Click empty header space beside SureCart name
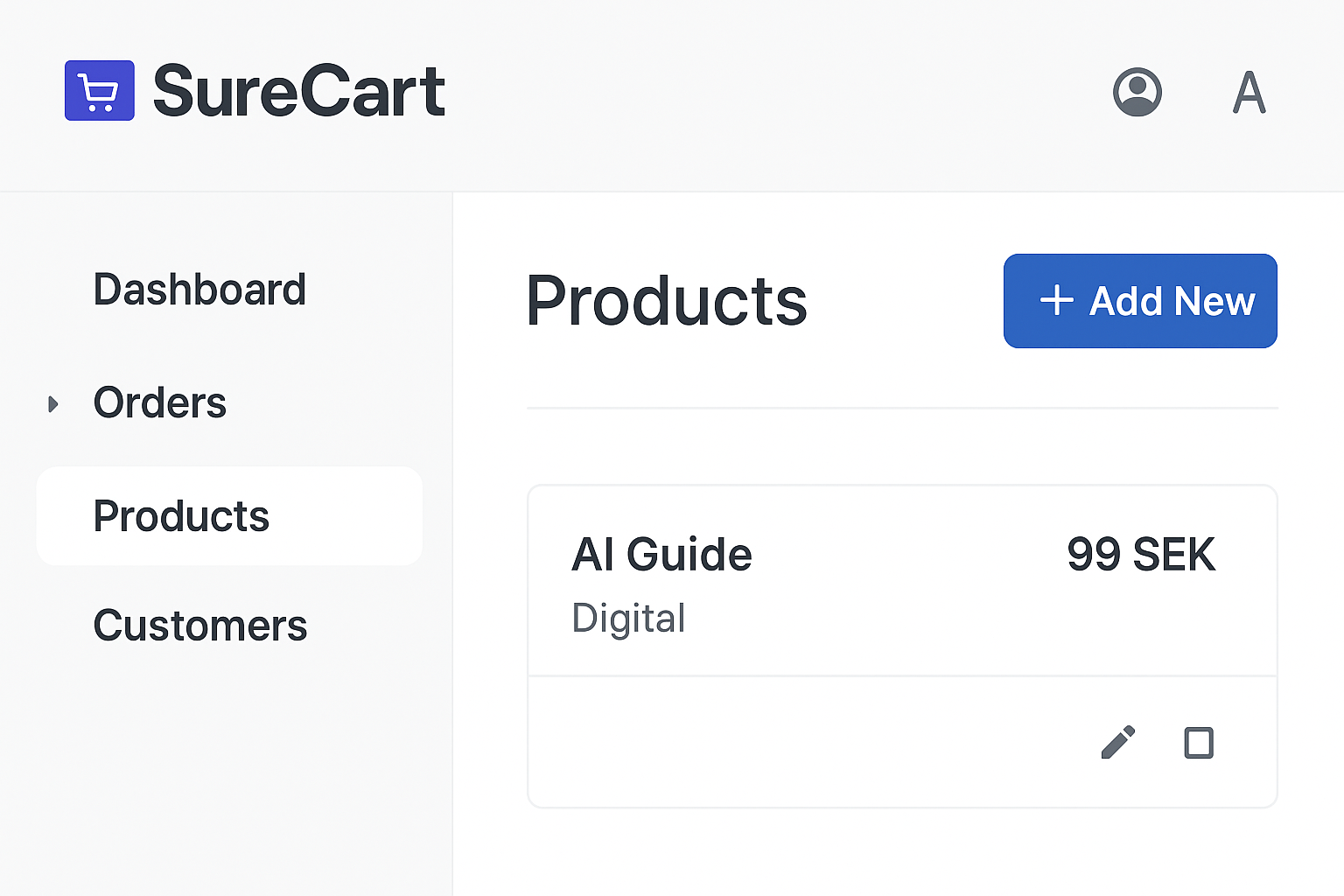 coord(770,92)
